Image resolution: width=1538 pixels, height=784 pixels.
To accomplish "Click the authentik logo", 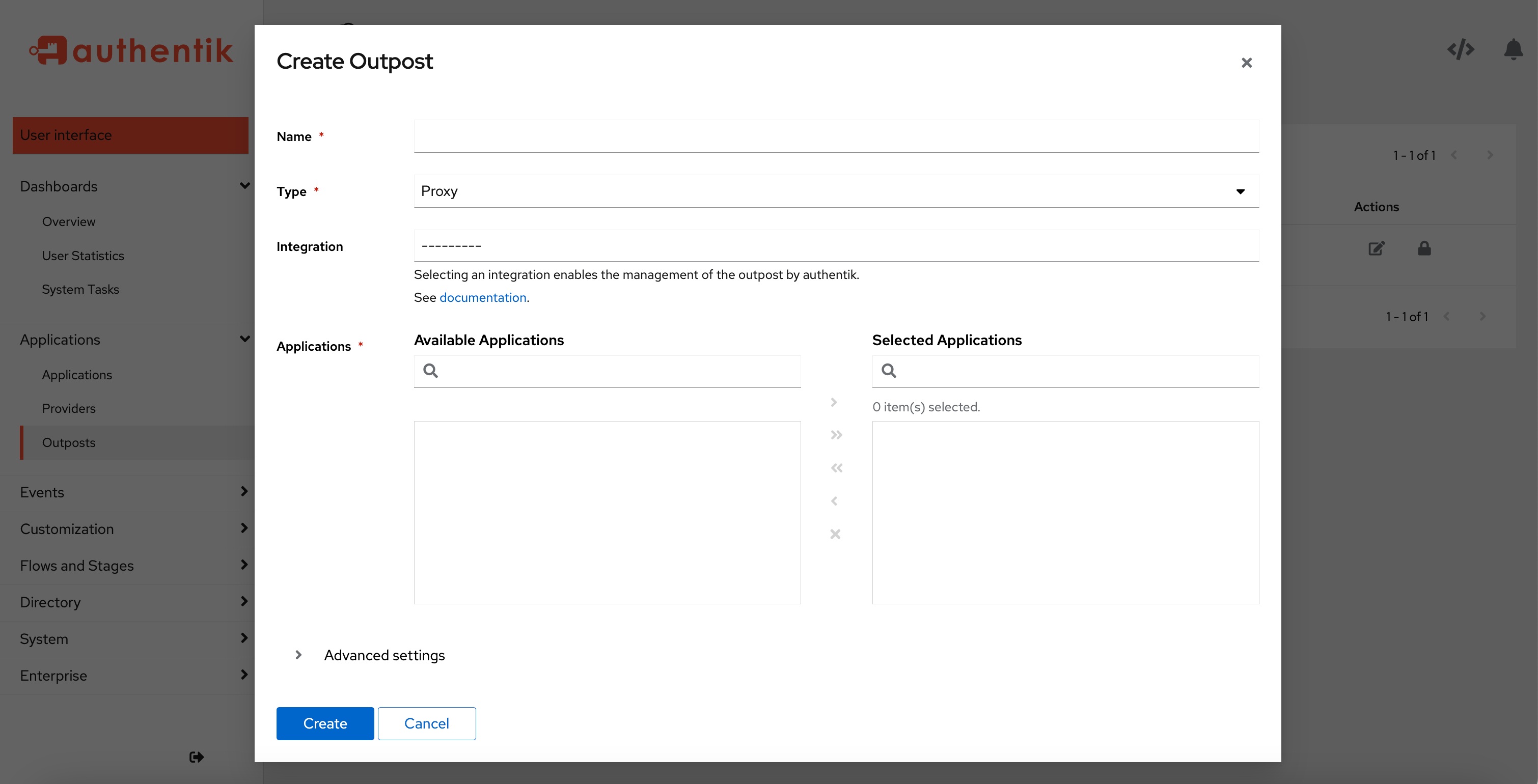I will [x=131, y=50].
